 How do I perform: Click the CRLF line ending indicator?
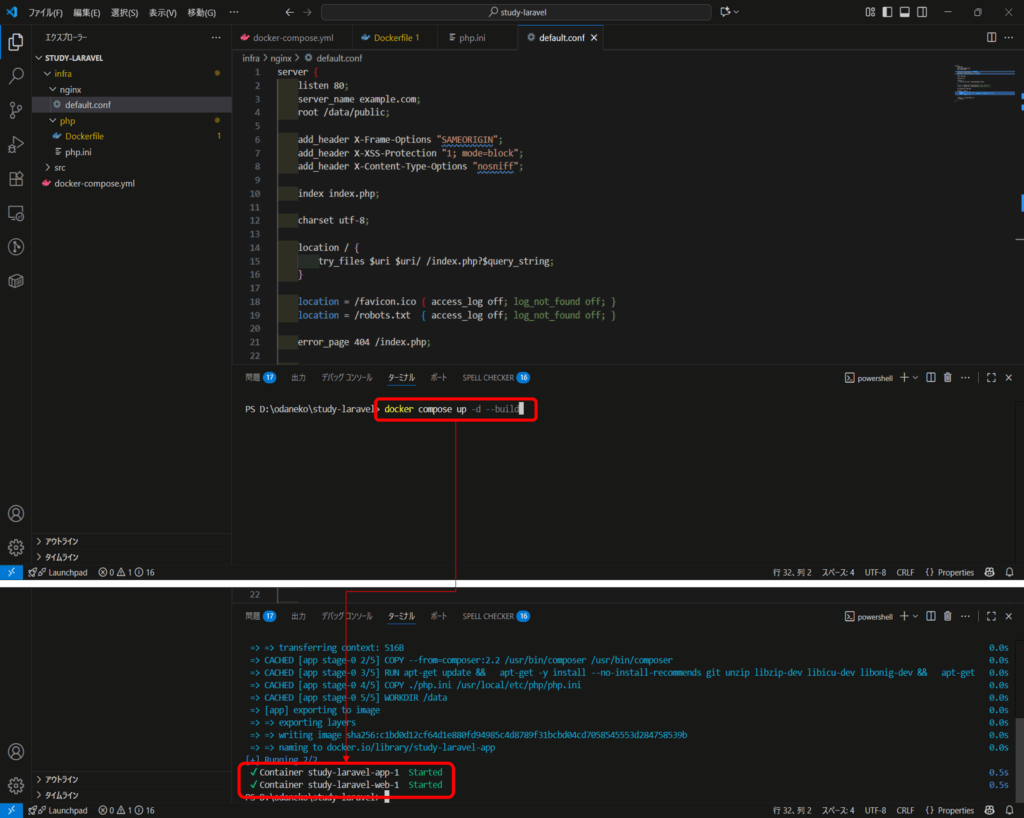906,573
